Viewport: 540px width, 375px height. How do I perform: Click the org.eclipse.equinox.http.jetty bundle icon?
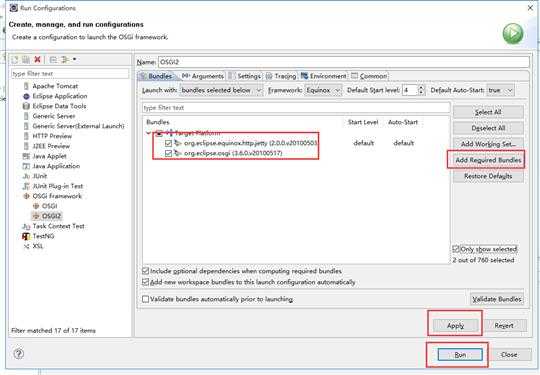[178, 143]
